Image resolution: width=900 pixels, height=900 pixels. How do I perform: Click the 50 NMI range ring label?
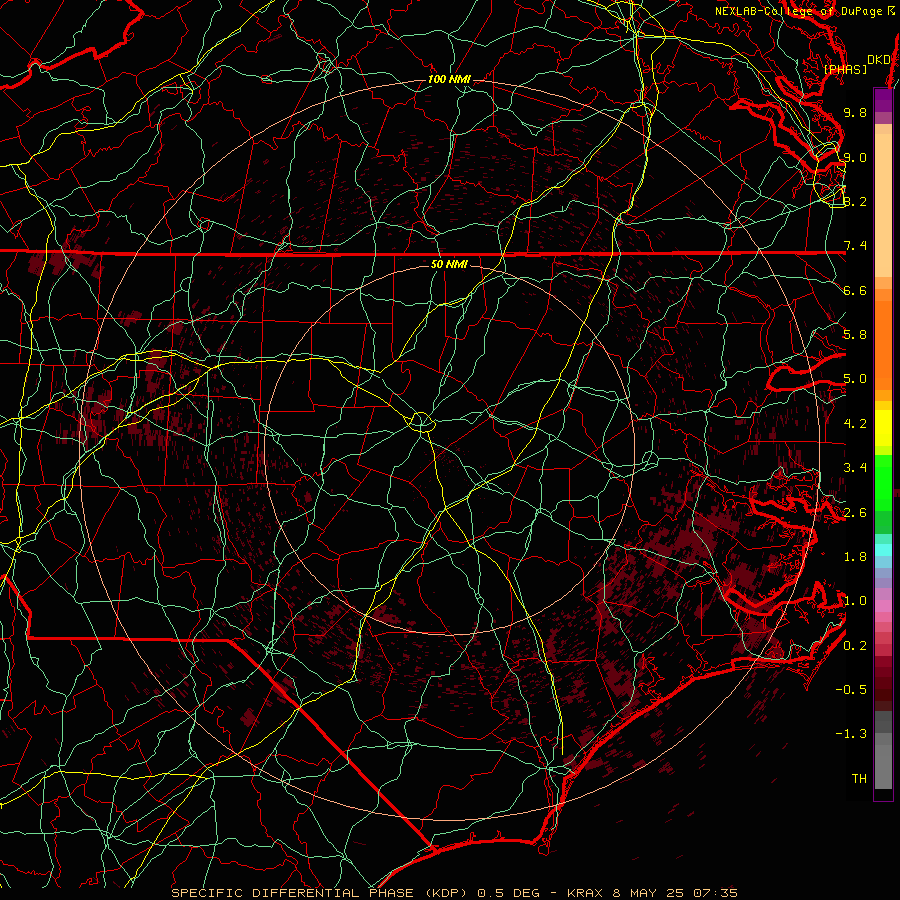click(x=449, y=264)
